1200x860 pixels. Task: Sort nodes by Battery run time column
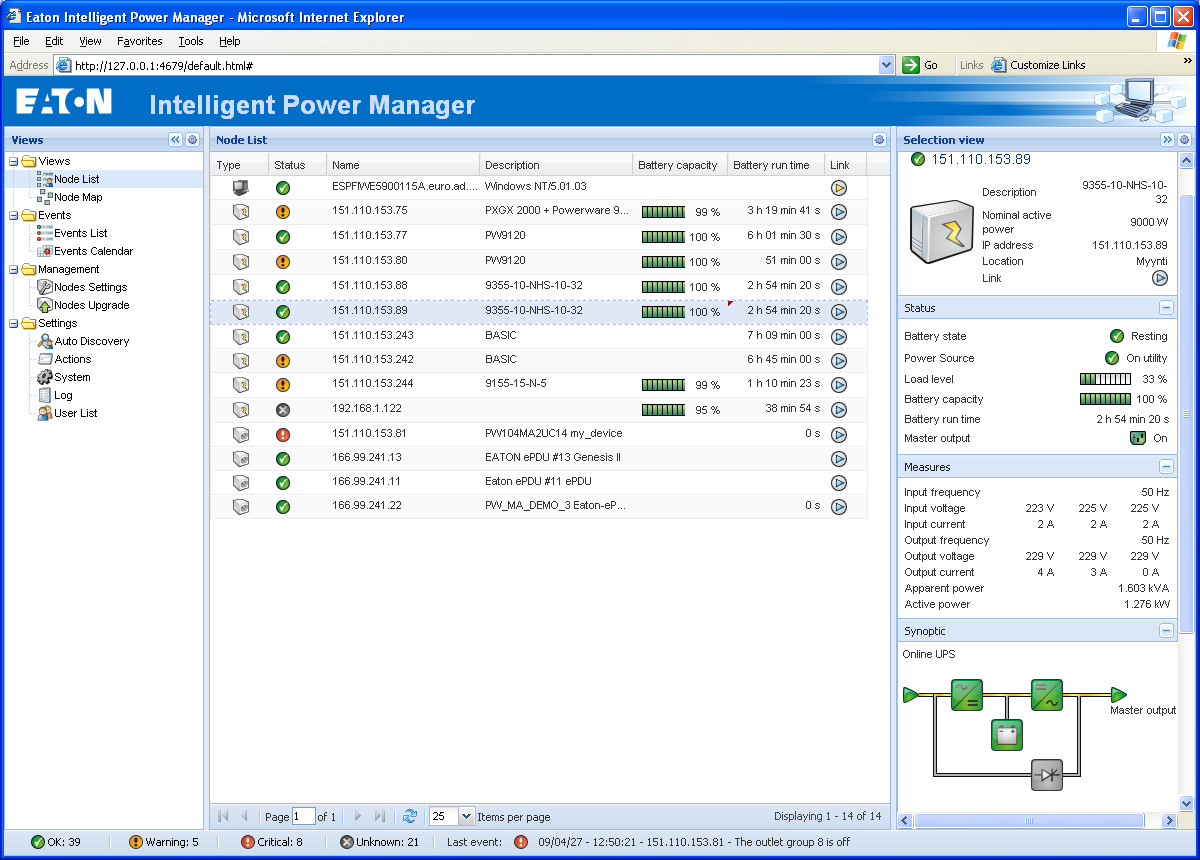tap(776, 165)
